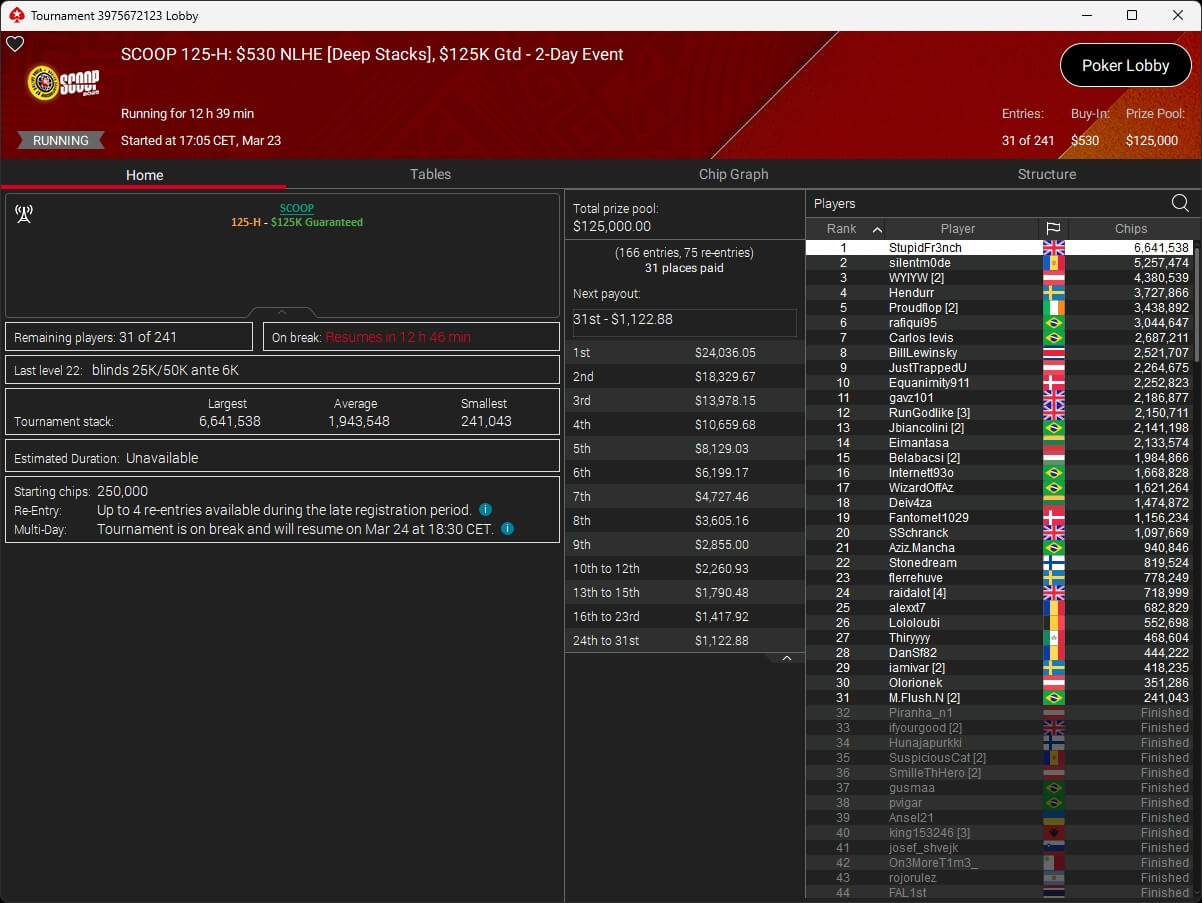Click StupidFr3nch's country flag
The image size is (1202, 903).
coord(1053,248)
